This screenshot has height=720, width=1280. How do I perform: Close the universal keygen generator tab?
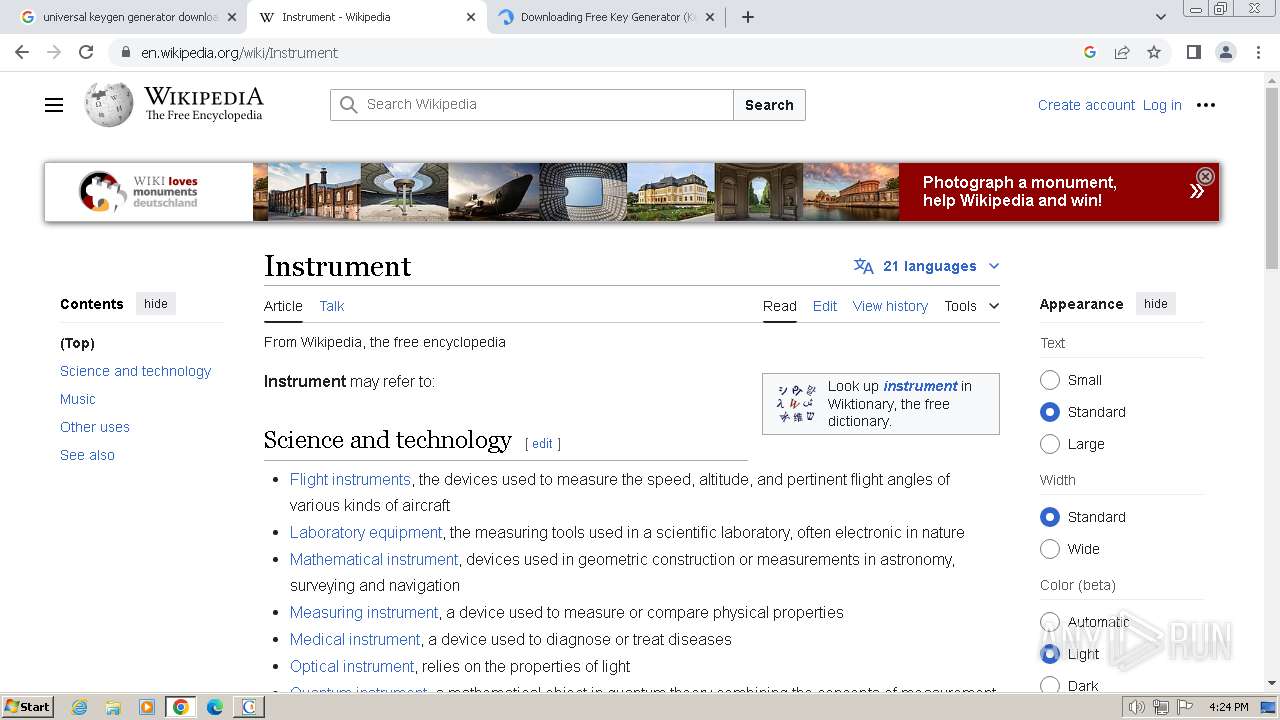232,17
